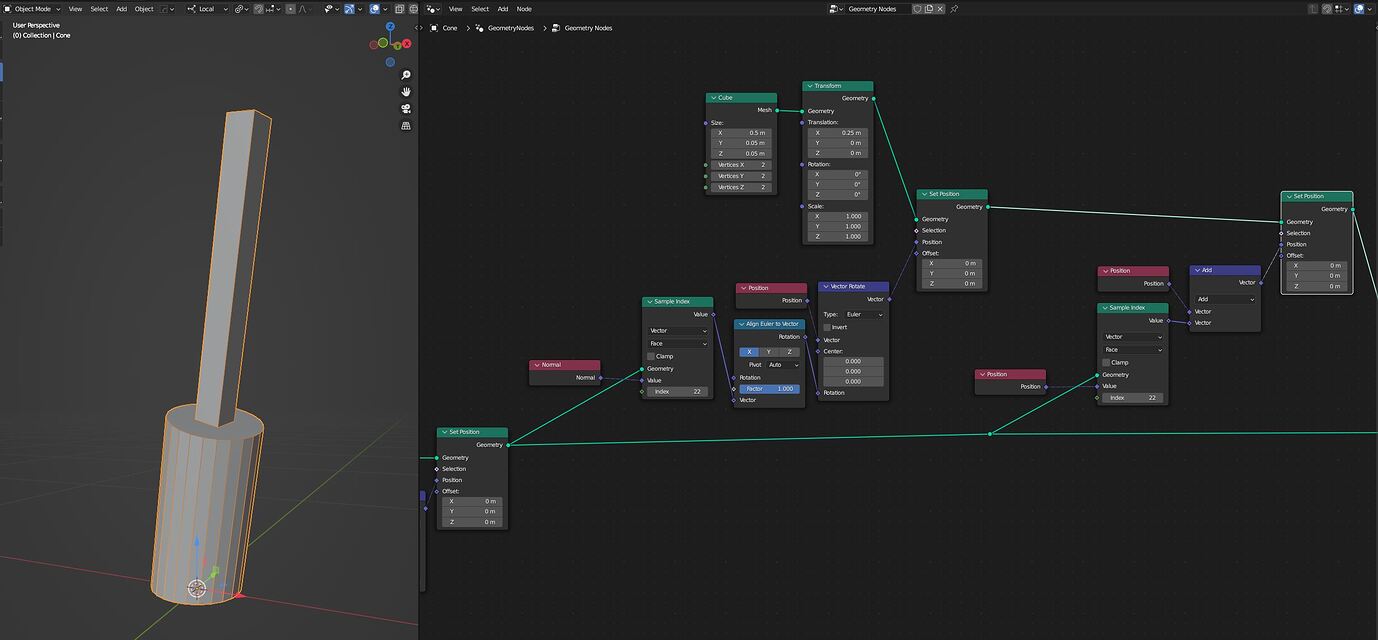
Task: Open object visibility eye dropdown
Action: [x=331, y=9]
